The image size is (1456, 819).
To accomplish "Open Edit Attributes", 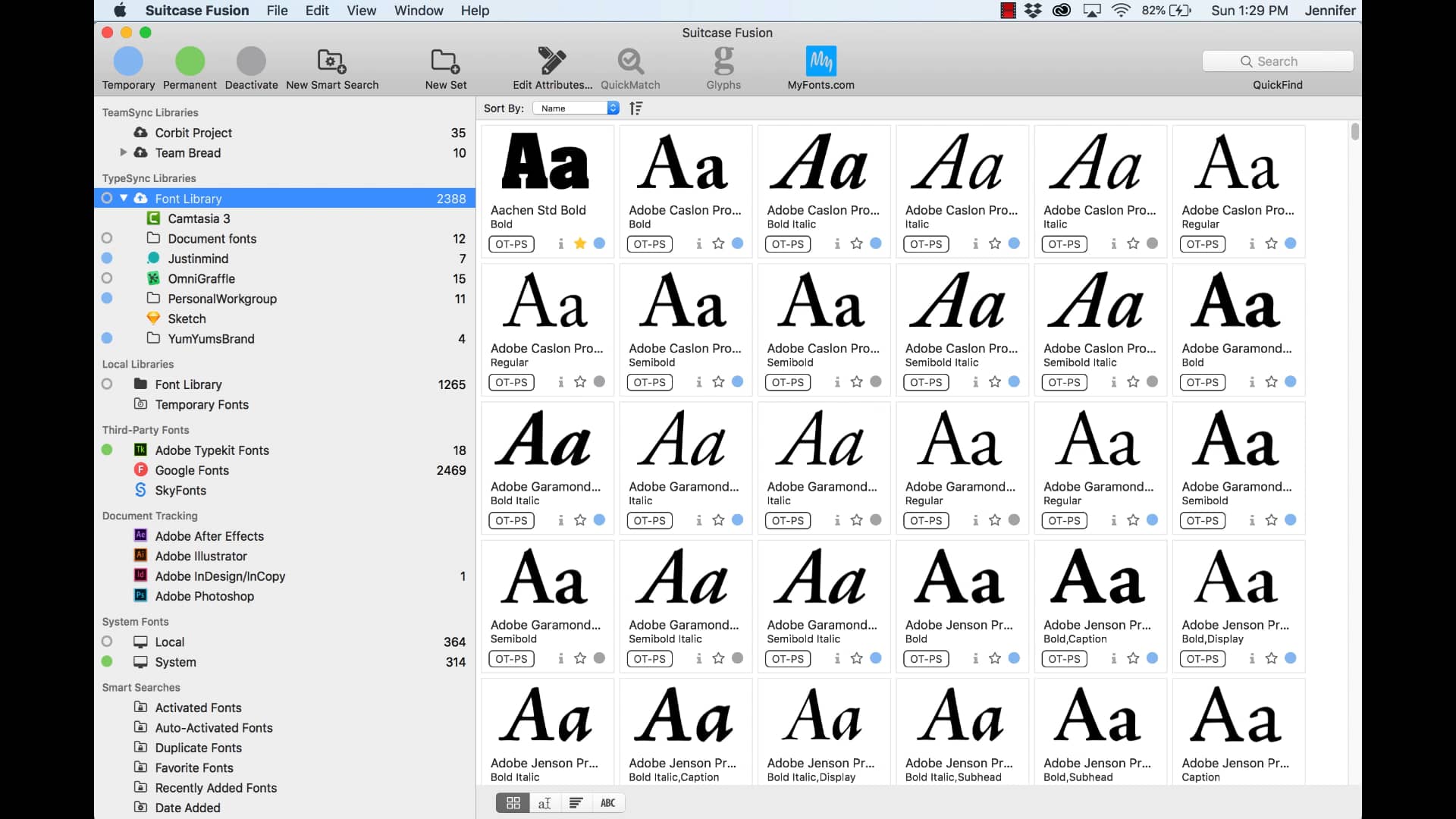I will coord(552,61).
